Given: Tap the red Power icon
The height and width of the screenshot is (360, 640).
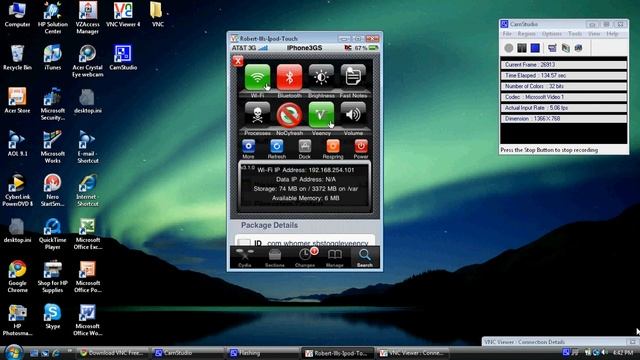Looking at the screenshot, I should pyautogui.click(x=361, y=146).
